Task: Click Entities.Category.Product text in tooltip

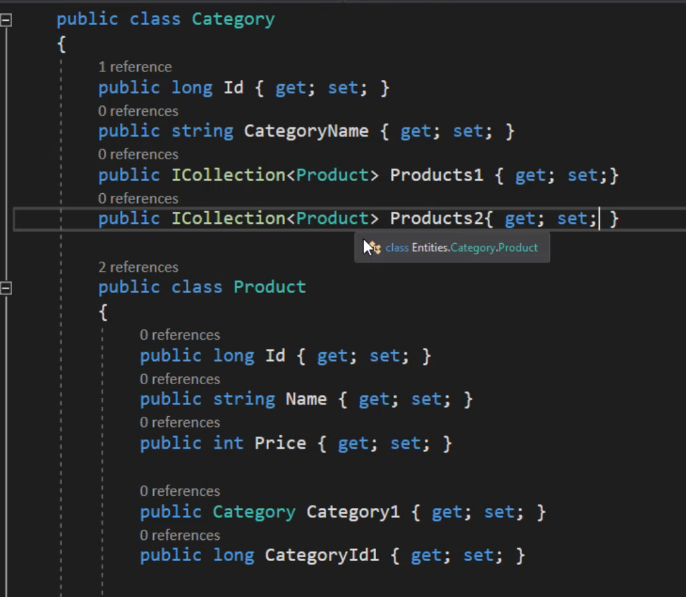Action: (x=475, y=248)
